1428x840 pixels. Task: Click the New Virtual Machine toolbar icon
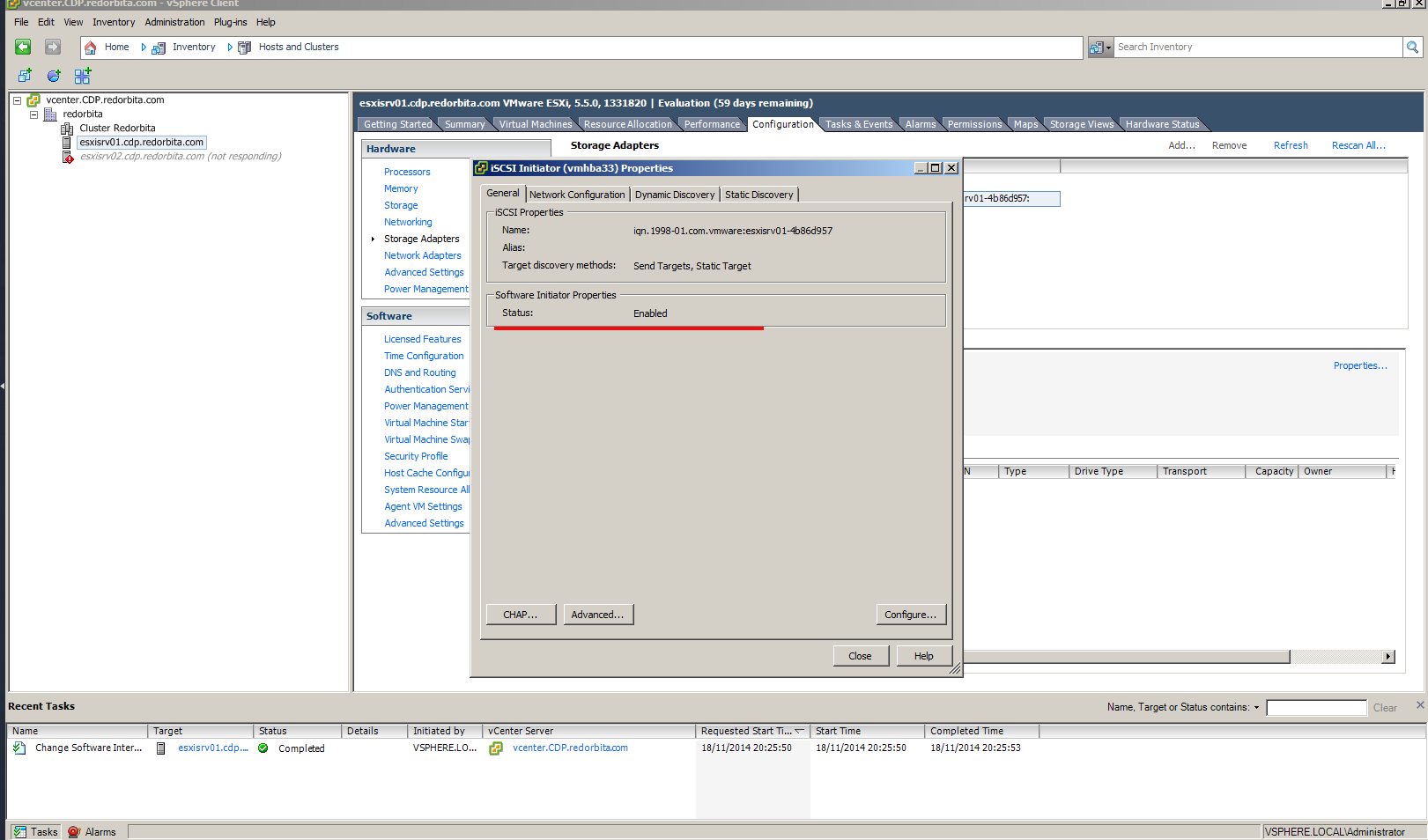[25, 77]
